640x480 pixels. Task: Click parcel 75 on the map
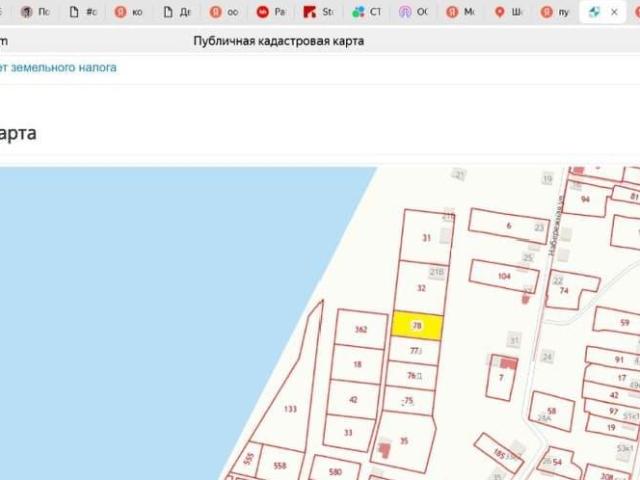point(409,401)
